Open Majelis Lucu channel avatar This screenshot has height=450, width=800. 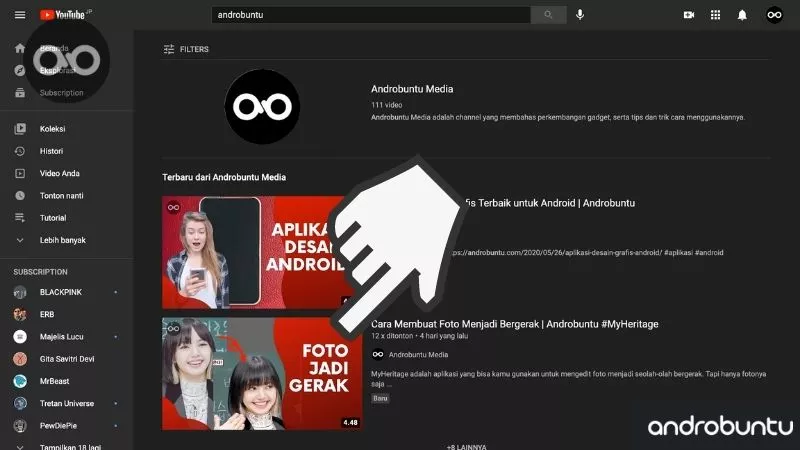point(20,337)
